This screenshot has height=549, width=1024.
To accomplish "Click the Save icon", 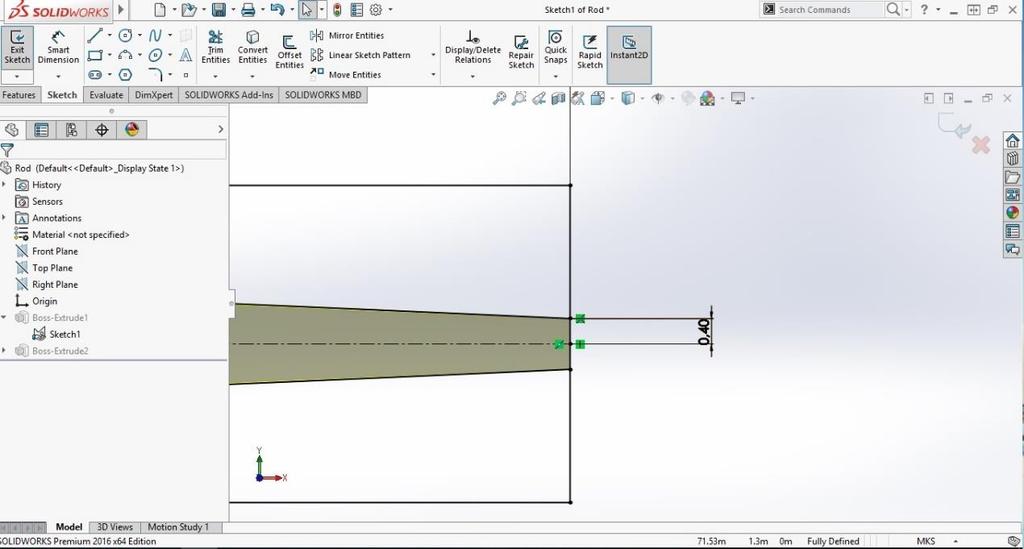I will click(x=219, y=10).
